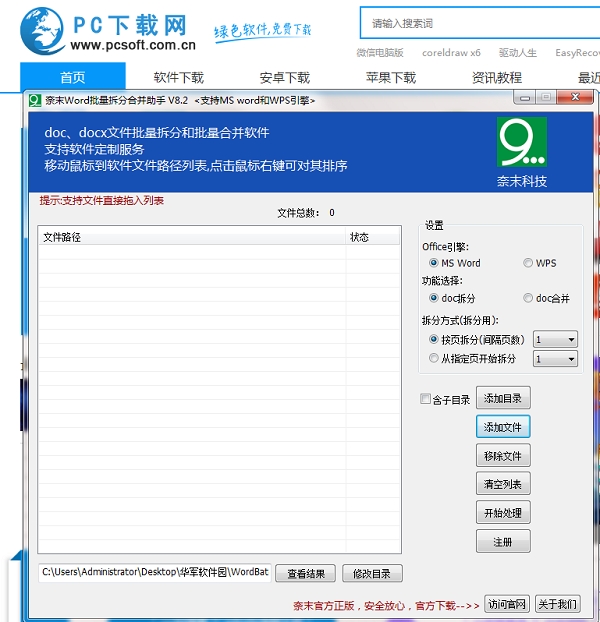The width and height of the screenshot is (600, 622).
Task: Click the 开始处理 button
Action: (503, 513)
